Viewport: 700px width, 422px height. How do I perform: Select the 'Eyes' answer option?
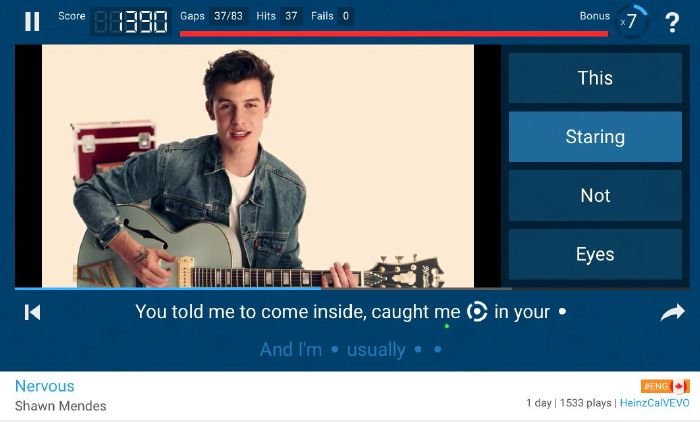tap(595, 254)
